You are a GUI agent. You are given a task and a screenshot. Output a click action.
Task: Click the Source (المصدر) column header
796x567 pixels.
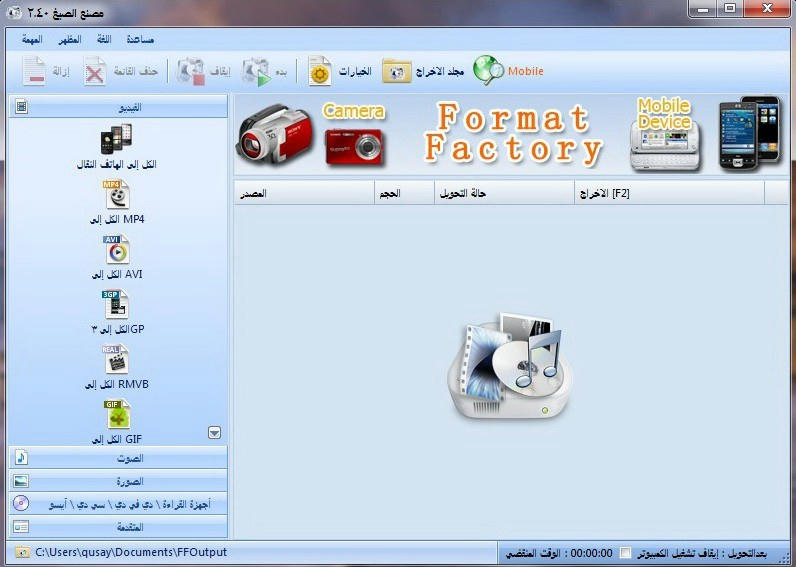click(304, 193)
